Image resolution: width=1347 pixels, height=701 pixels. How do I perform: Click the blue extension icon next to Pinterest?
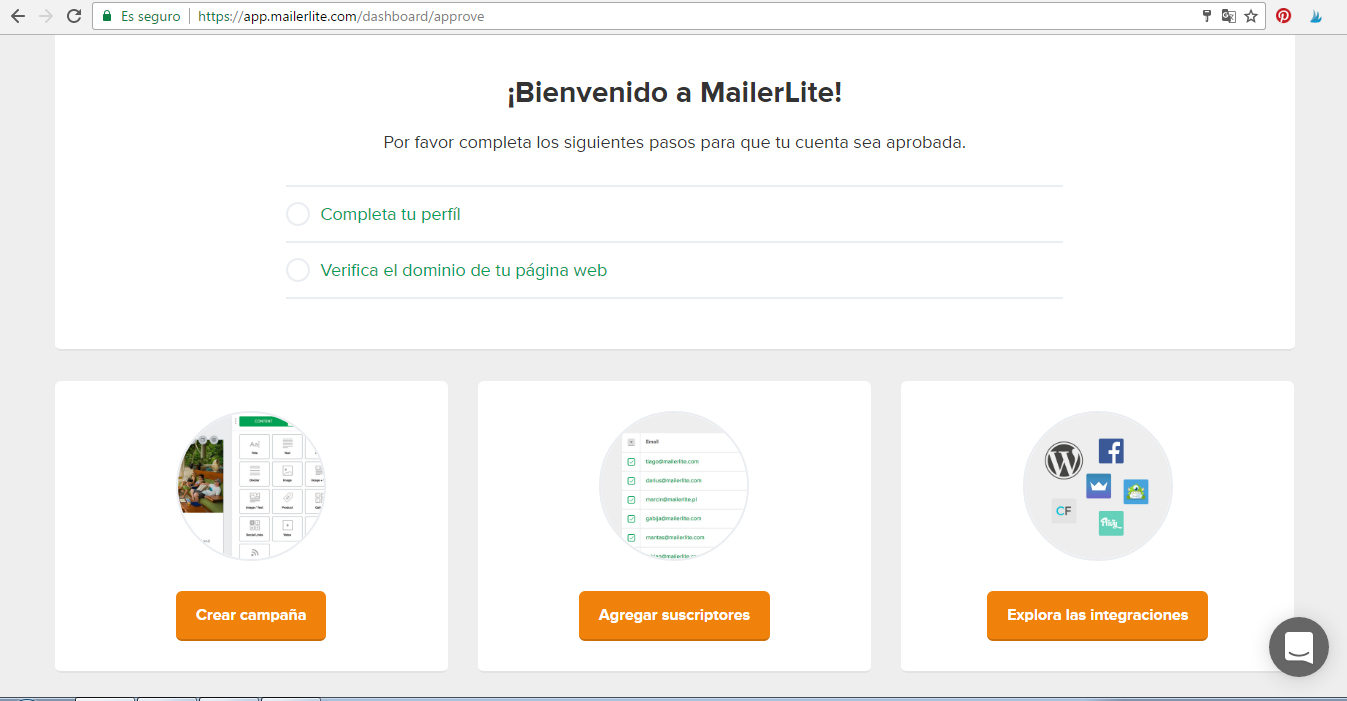(x=1317, y=16)
